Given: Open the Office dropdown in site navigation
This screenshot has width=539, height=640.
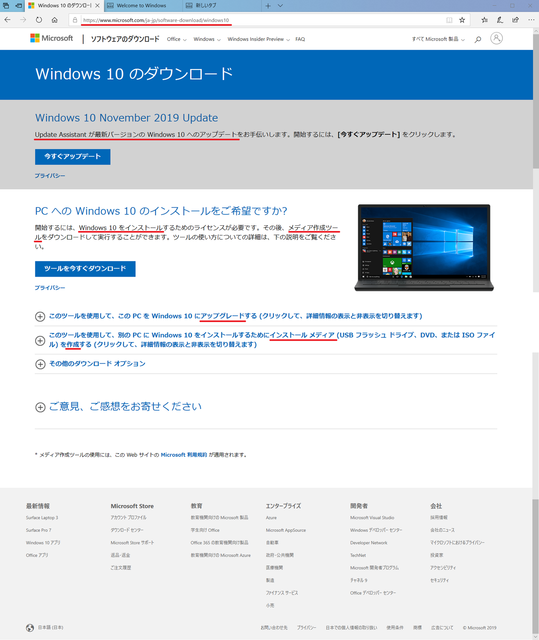Looking at the screenshot, I should tap(177, 39).
